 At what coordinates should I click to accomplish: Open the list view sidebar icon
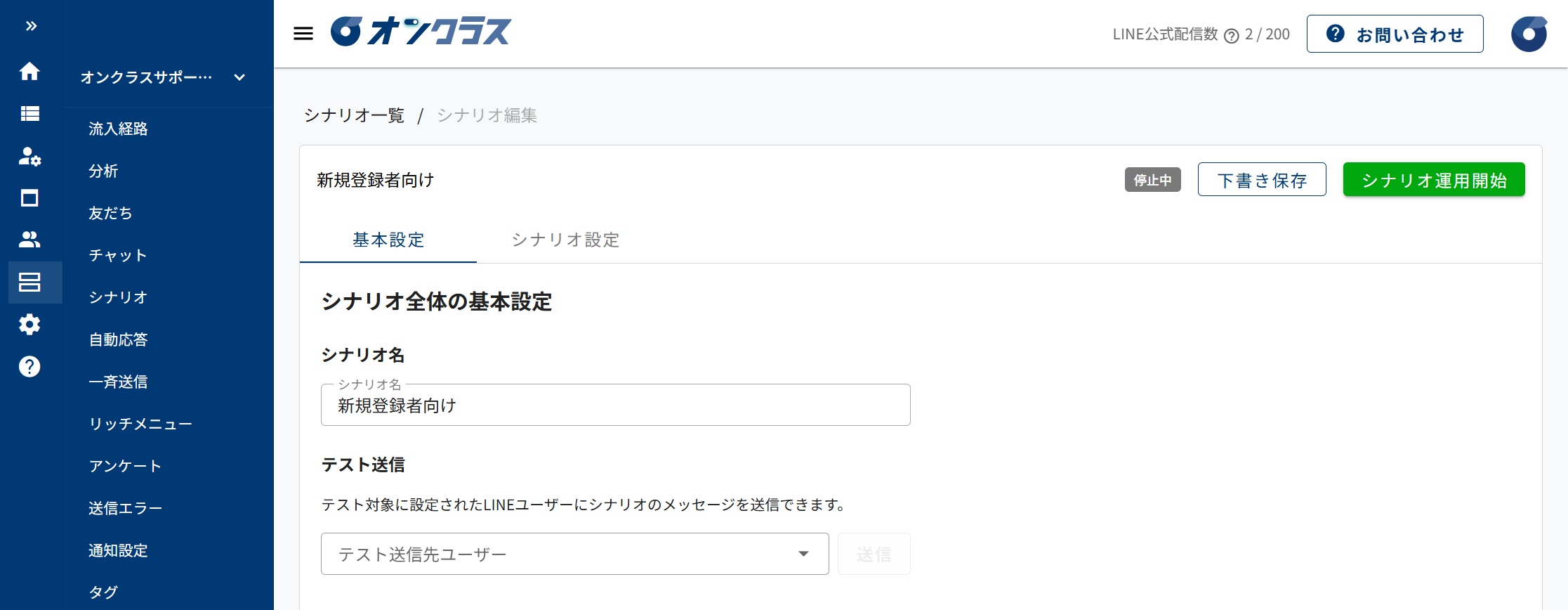coord(29,113)
